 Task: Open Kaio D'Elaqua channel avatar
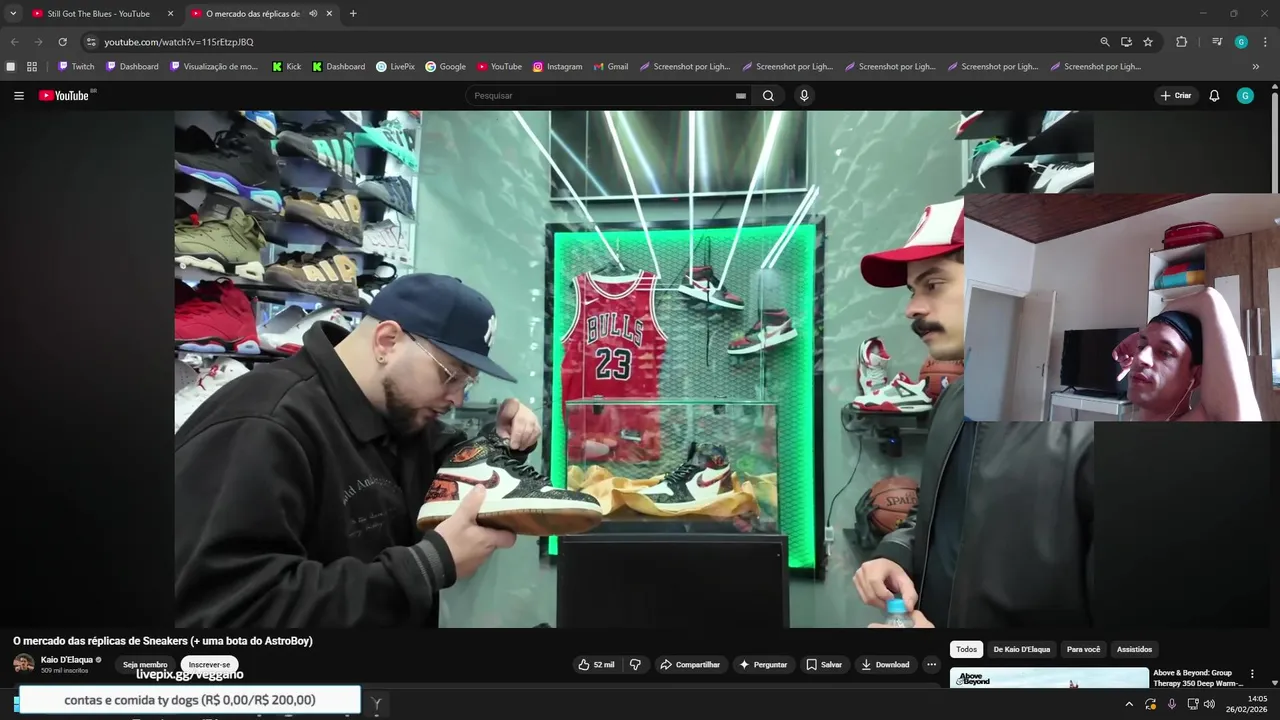tap(24, 664)
